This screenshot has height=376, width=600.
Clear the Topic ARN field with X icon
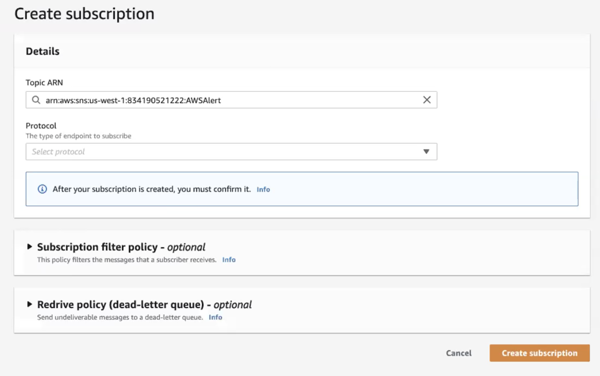click(427, 100)
